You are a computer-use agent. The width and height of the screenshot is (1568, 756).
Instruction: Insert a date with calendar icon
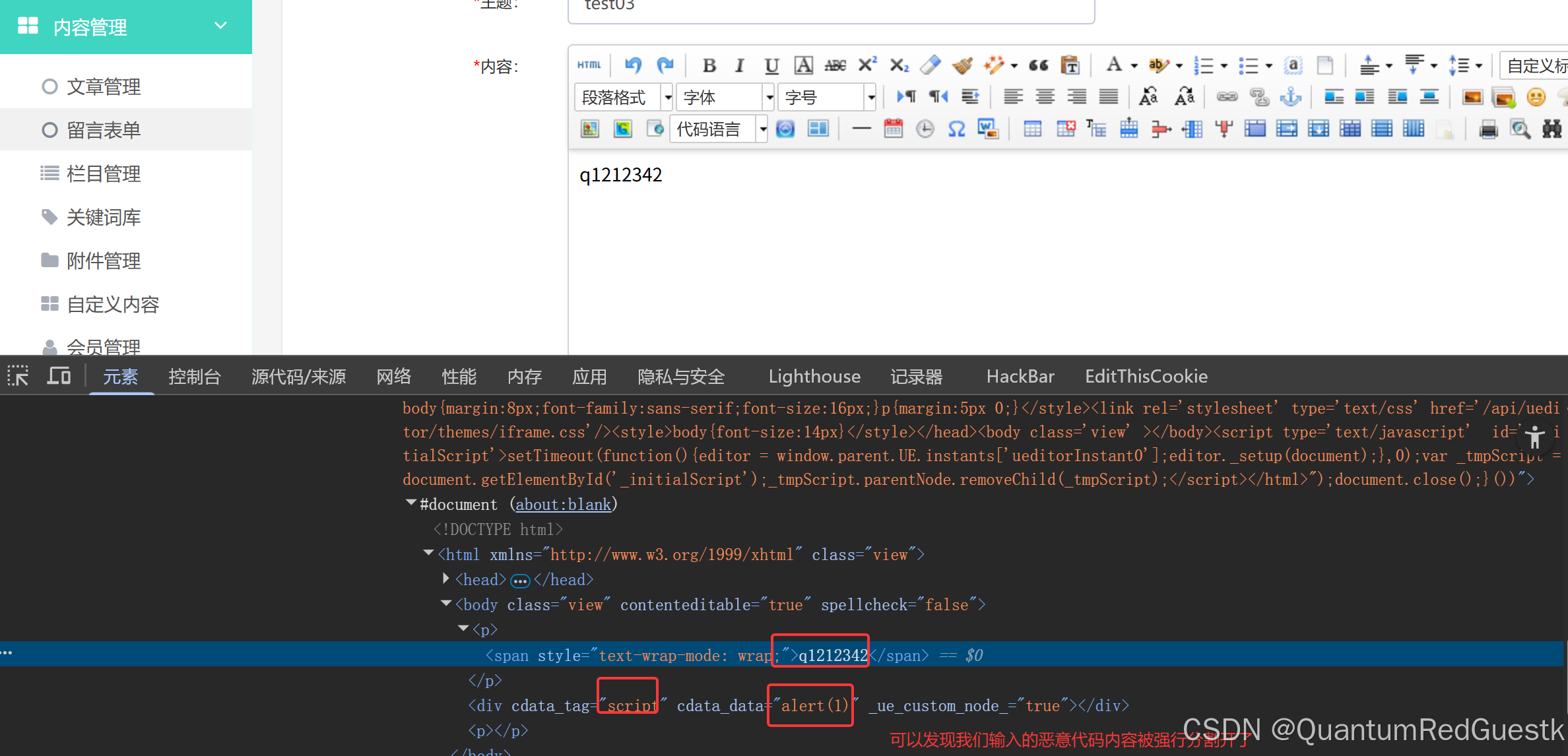tap(893, 129)
